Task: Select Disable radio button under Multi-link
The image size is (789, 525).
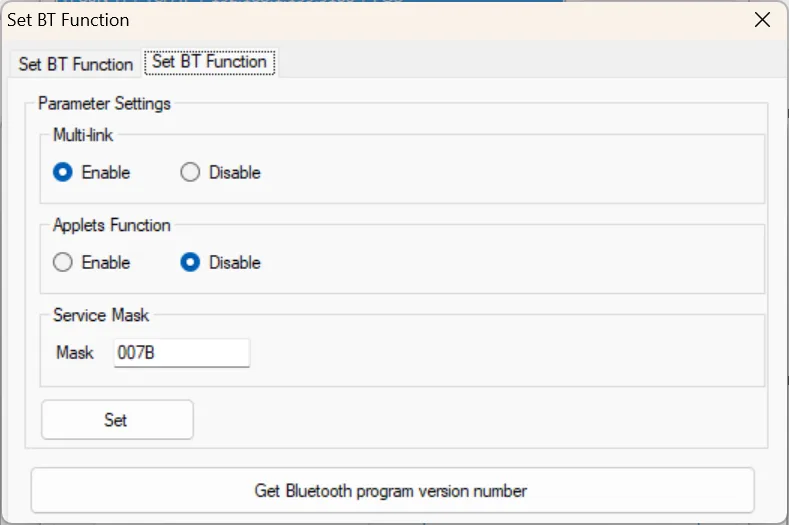Action: [x=190, y=172]
